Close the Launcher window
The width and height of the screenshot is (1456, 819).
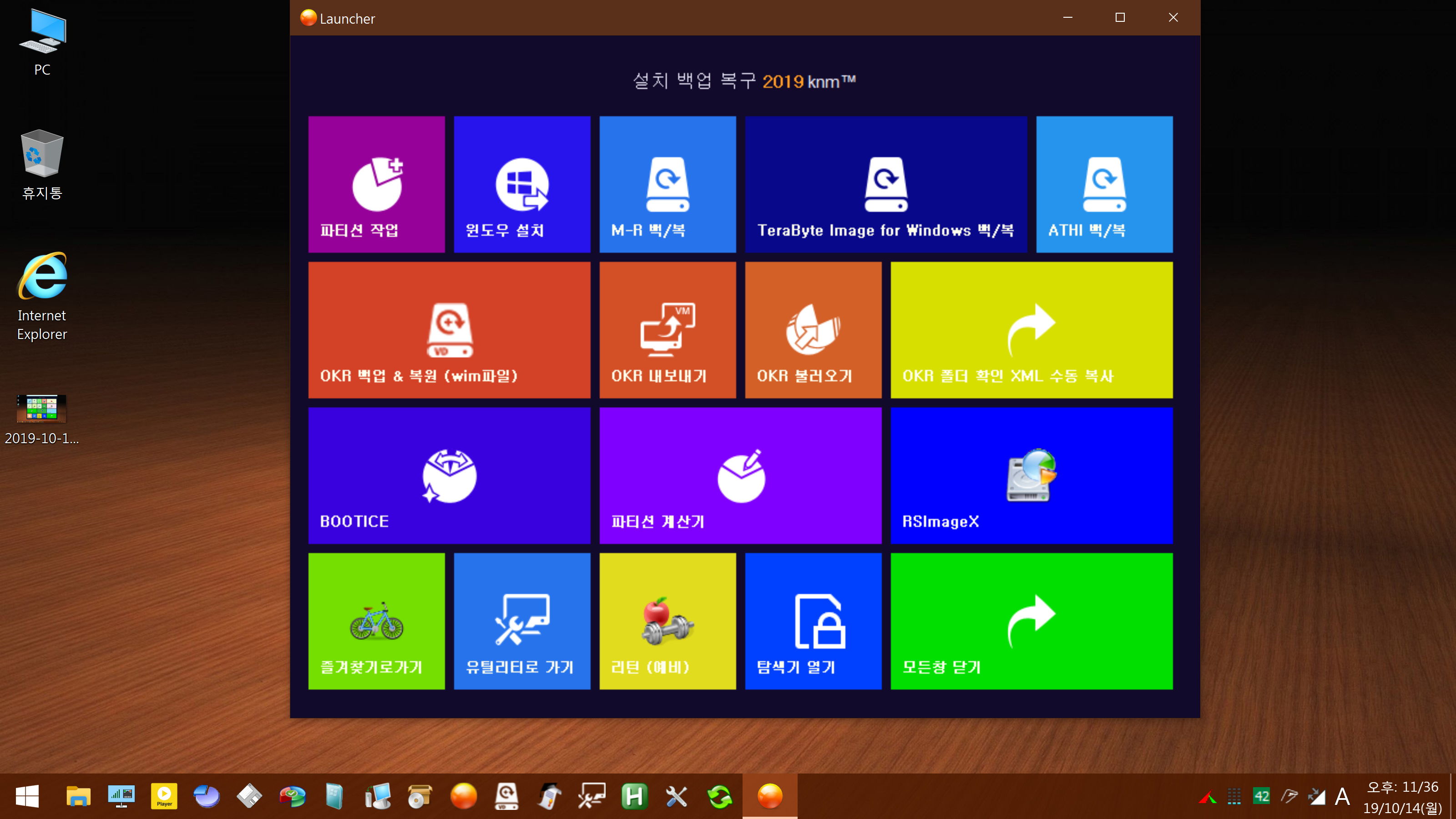1173,18
